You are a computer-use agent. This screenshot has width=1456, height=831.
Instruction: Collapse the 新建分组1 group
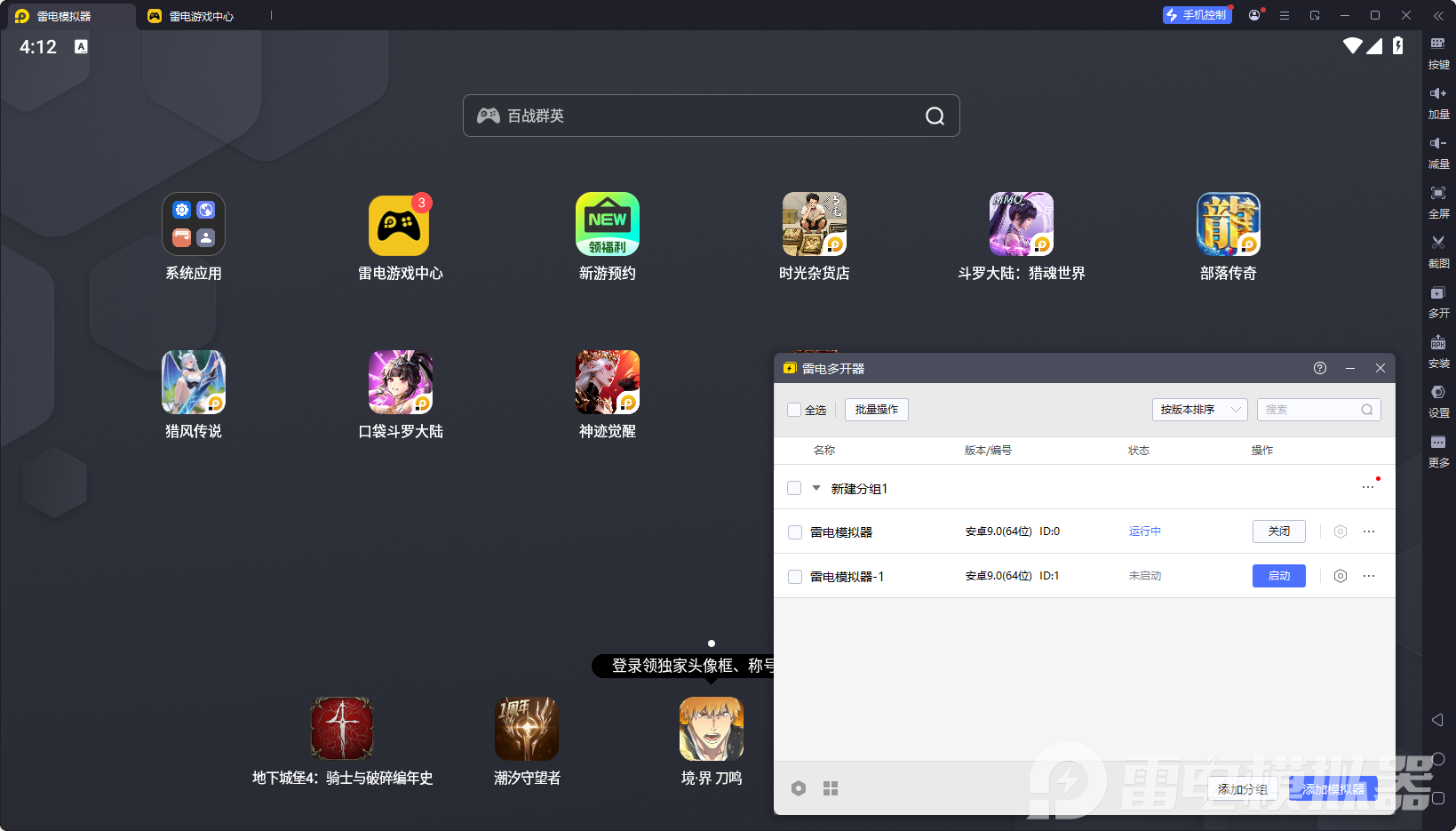click(x=816, y=488)
